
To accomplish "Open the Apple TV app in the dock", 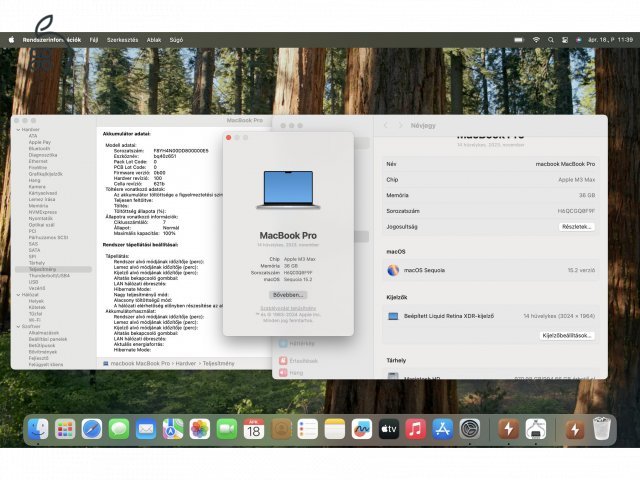I will (389, 429).
